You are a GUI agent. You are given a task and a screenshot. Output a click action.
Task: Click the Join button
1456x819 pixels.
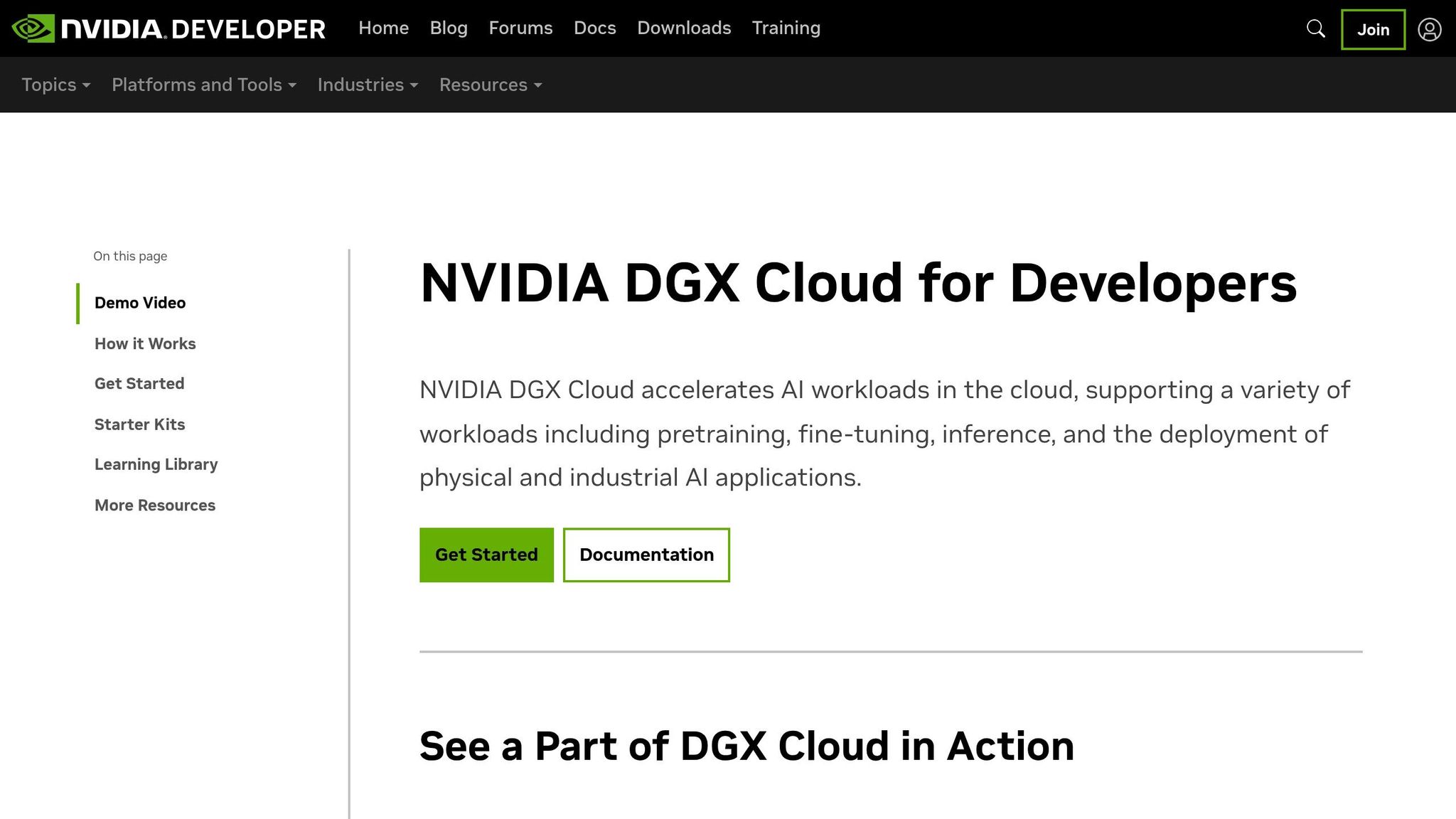point(1373,29)
